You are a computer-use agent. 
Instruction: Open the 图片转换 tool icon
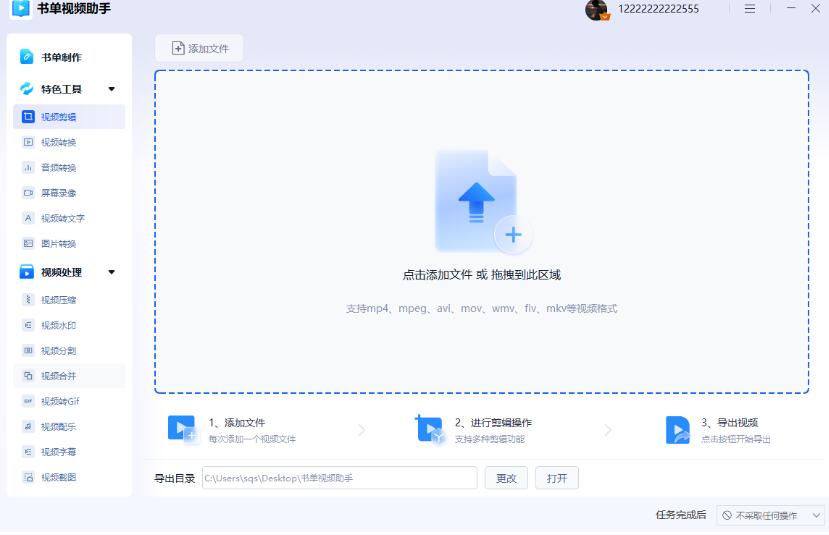click(x=29, y=244)
